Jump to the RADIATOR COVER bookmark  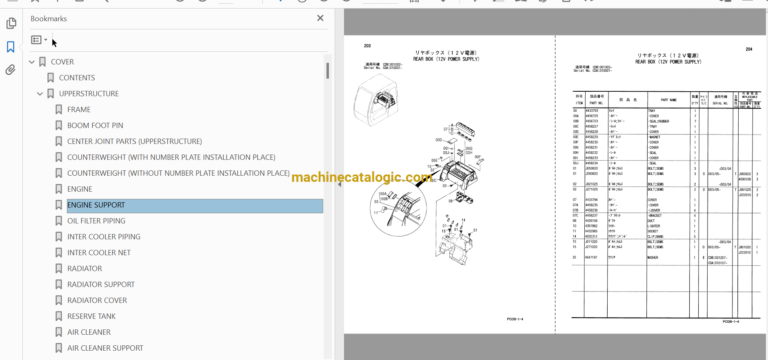click(x=97, y=300)
